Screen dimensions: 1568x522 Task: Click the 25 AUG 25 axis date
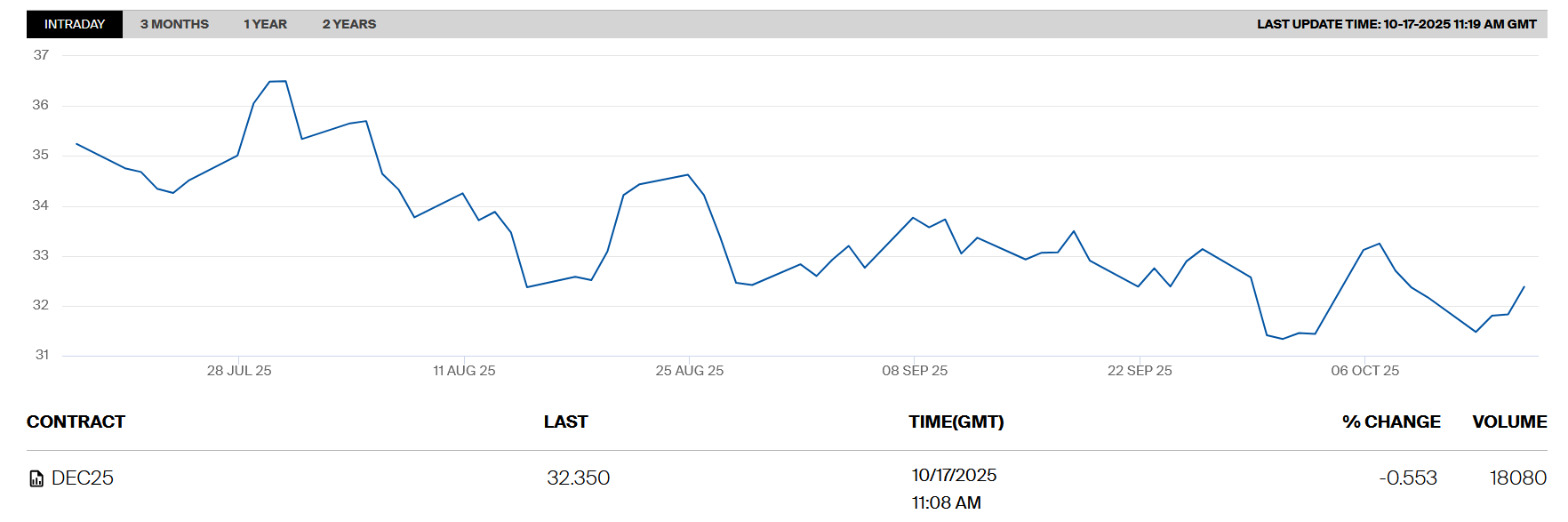[689, 371]
